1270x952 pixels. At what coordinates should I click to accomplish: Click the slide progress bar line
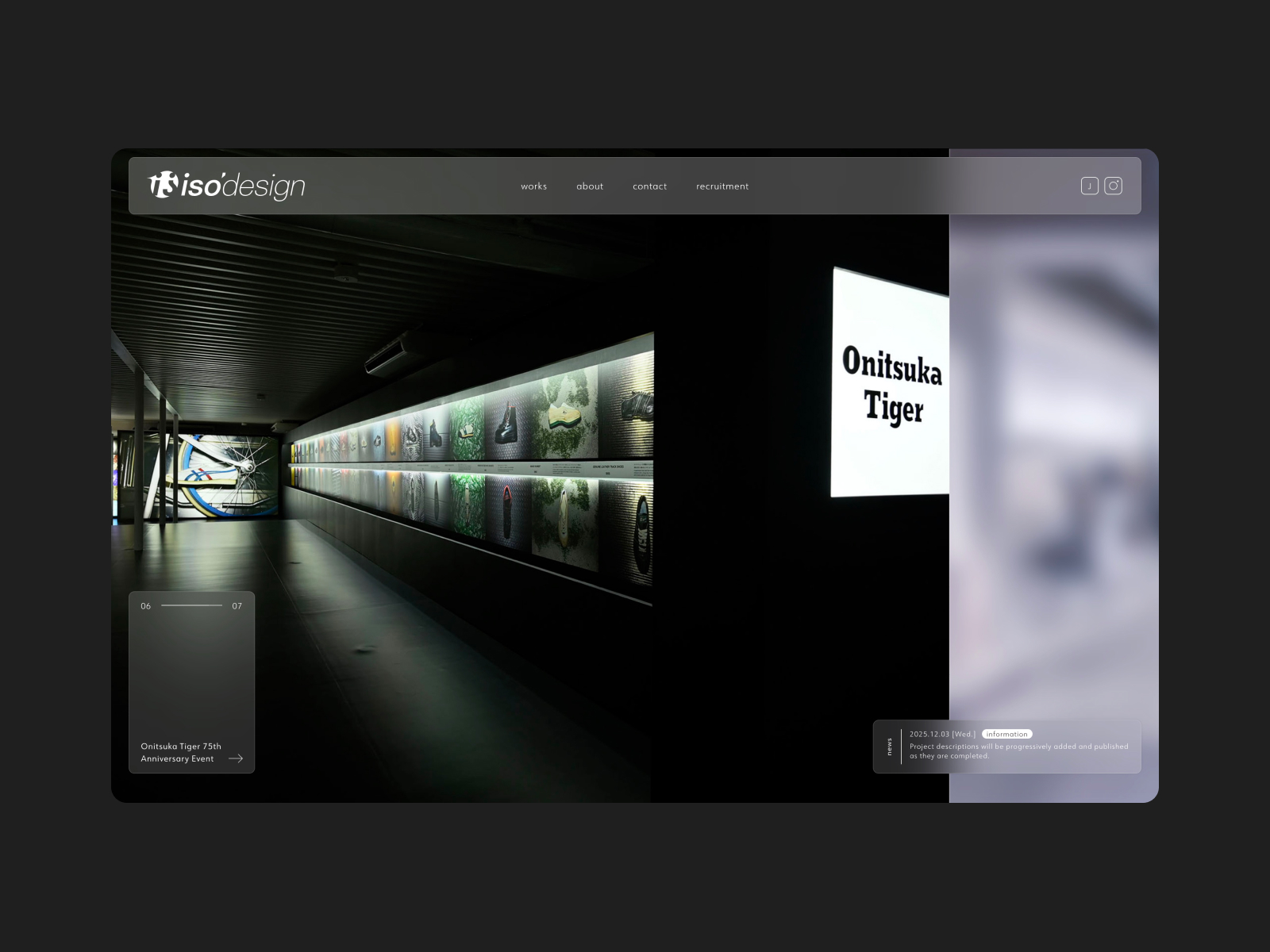[x=191, y=606]
